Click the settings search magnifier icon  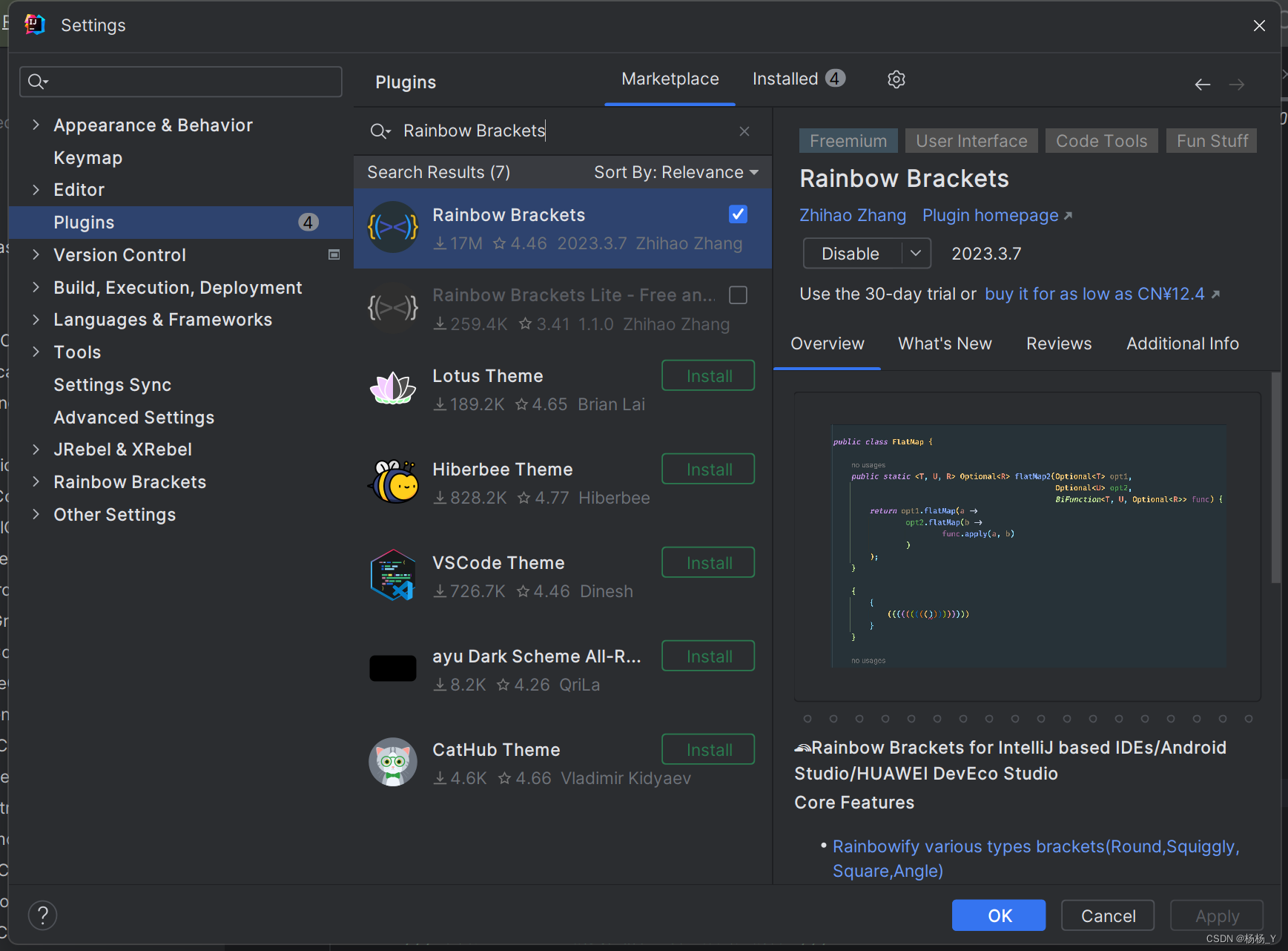point(38,82)
